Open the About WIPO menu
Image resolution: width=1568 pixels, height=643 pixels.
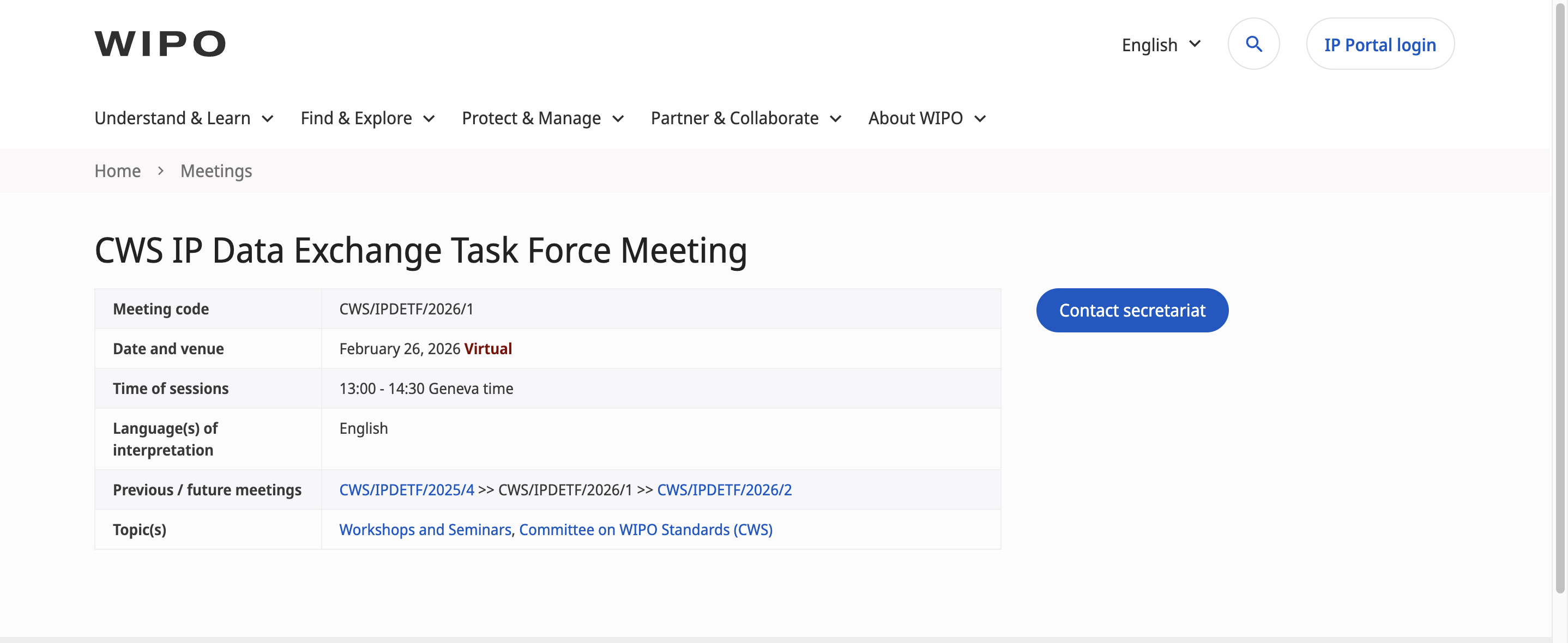point(915,118)
